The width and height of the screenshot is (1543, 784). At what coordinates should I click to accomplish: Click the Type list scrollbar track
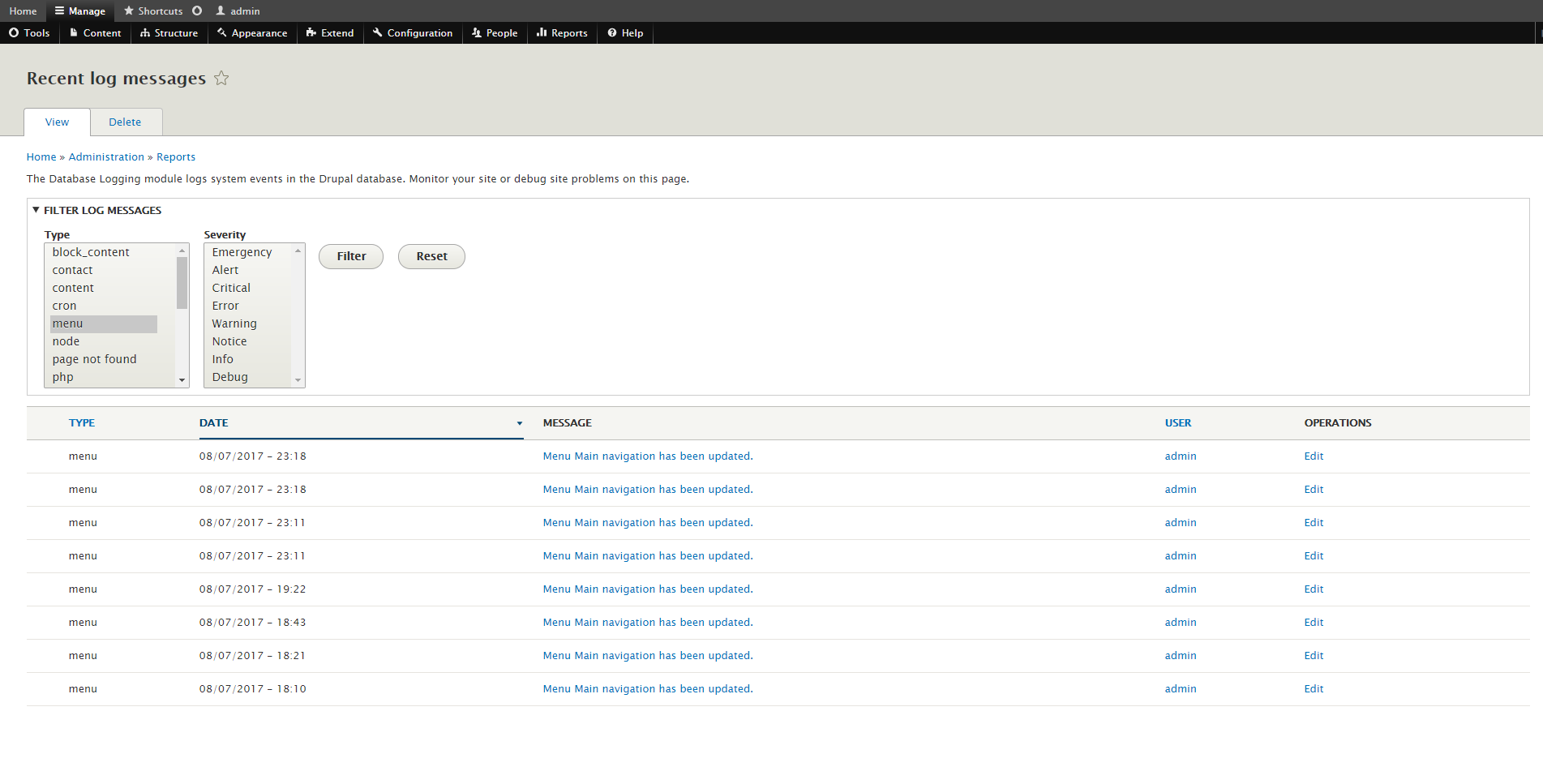pyautogui.click(x=182, y=341)
